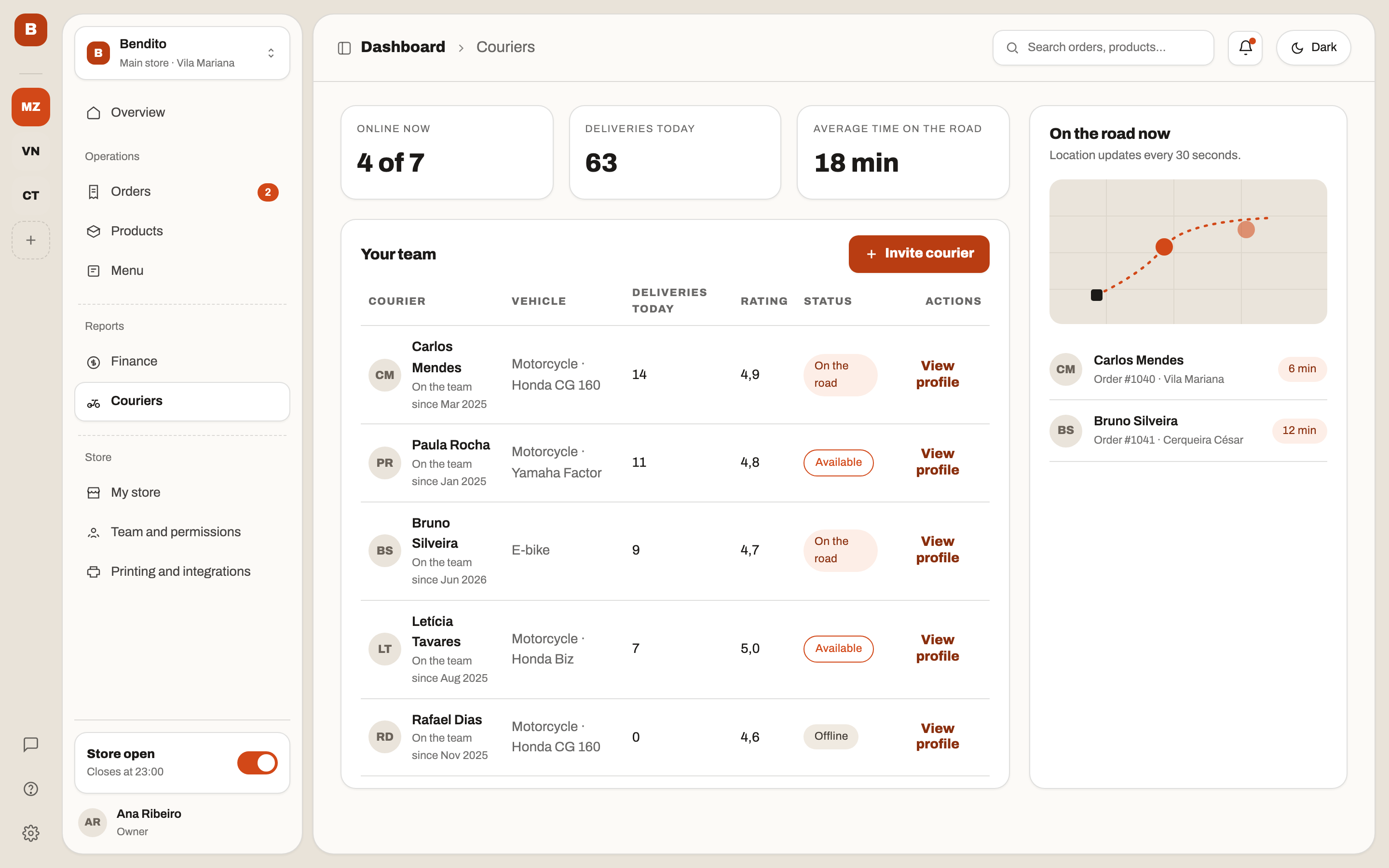Click Letícia Tavares's Available status pill
1389x868 pixels.
839,649
